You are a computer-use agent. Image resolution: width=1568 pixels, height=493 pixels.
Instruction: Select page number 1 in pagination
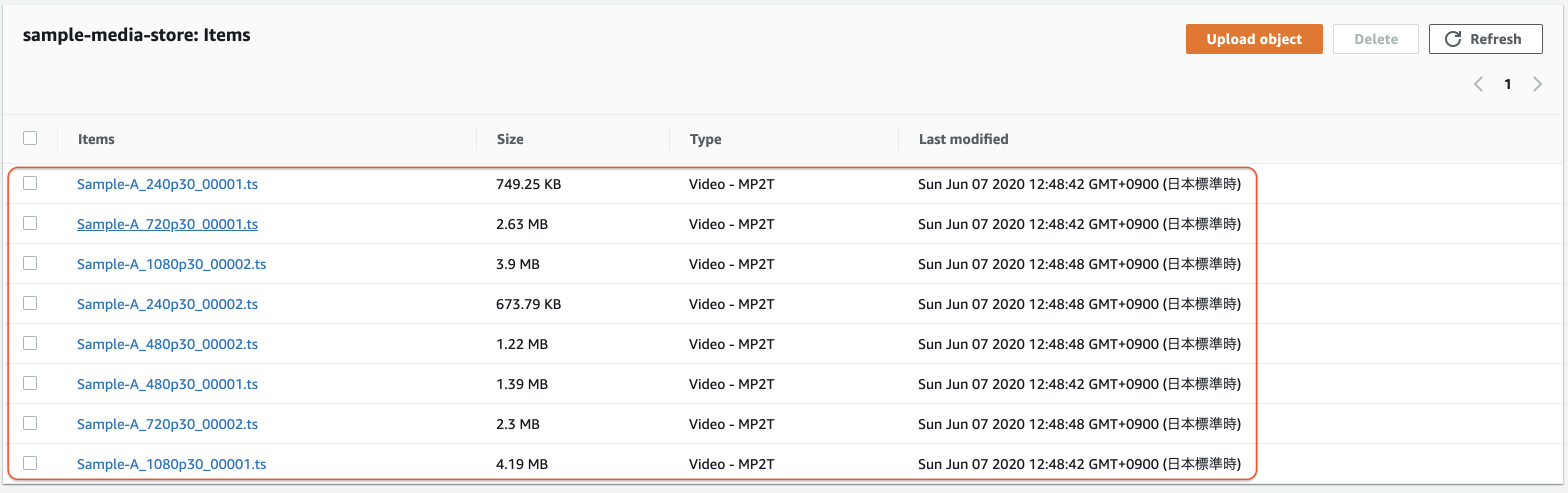1507,84
